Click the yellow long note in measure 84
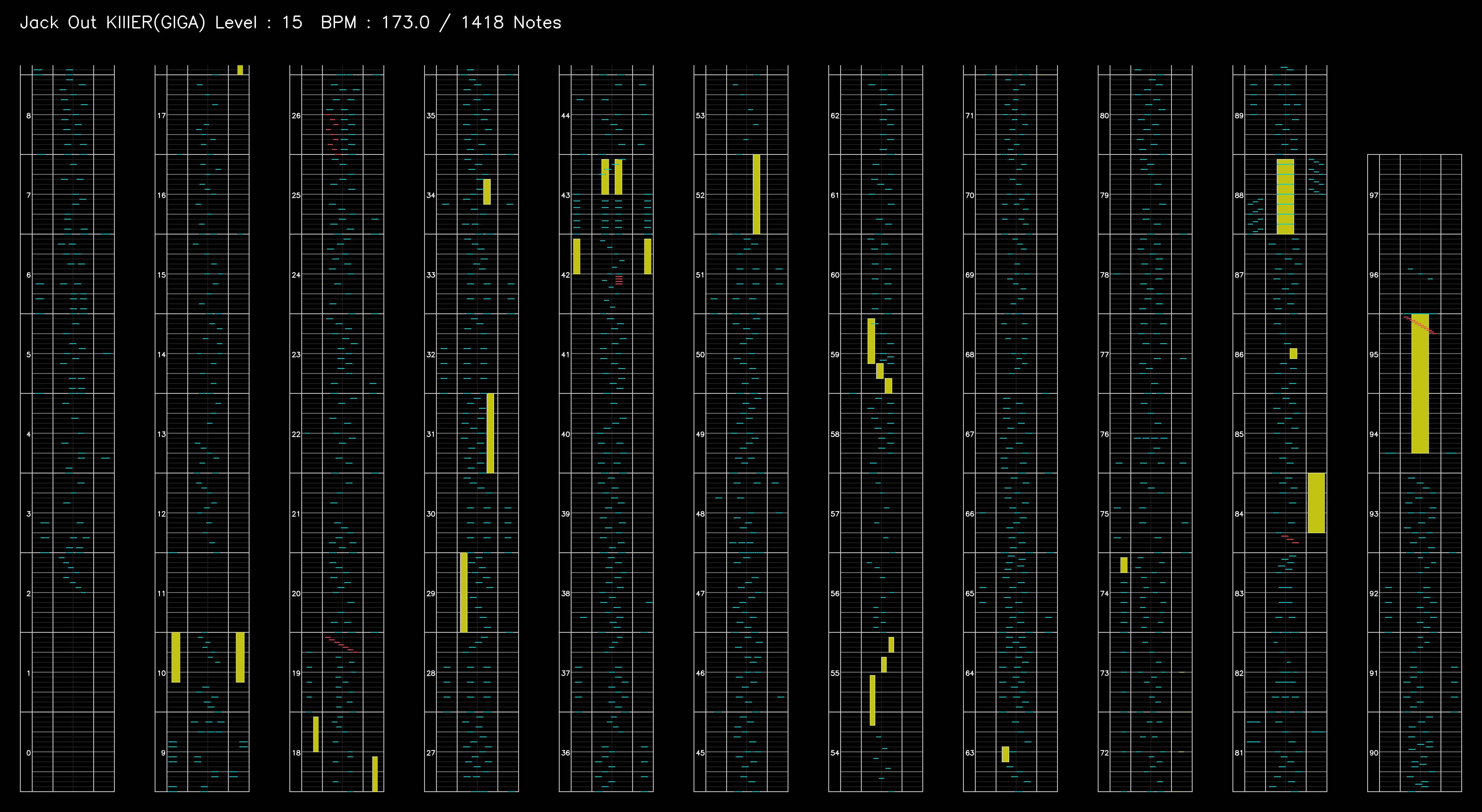 [1316, 503]
